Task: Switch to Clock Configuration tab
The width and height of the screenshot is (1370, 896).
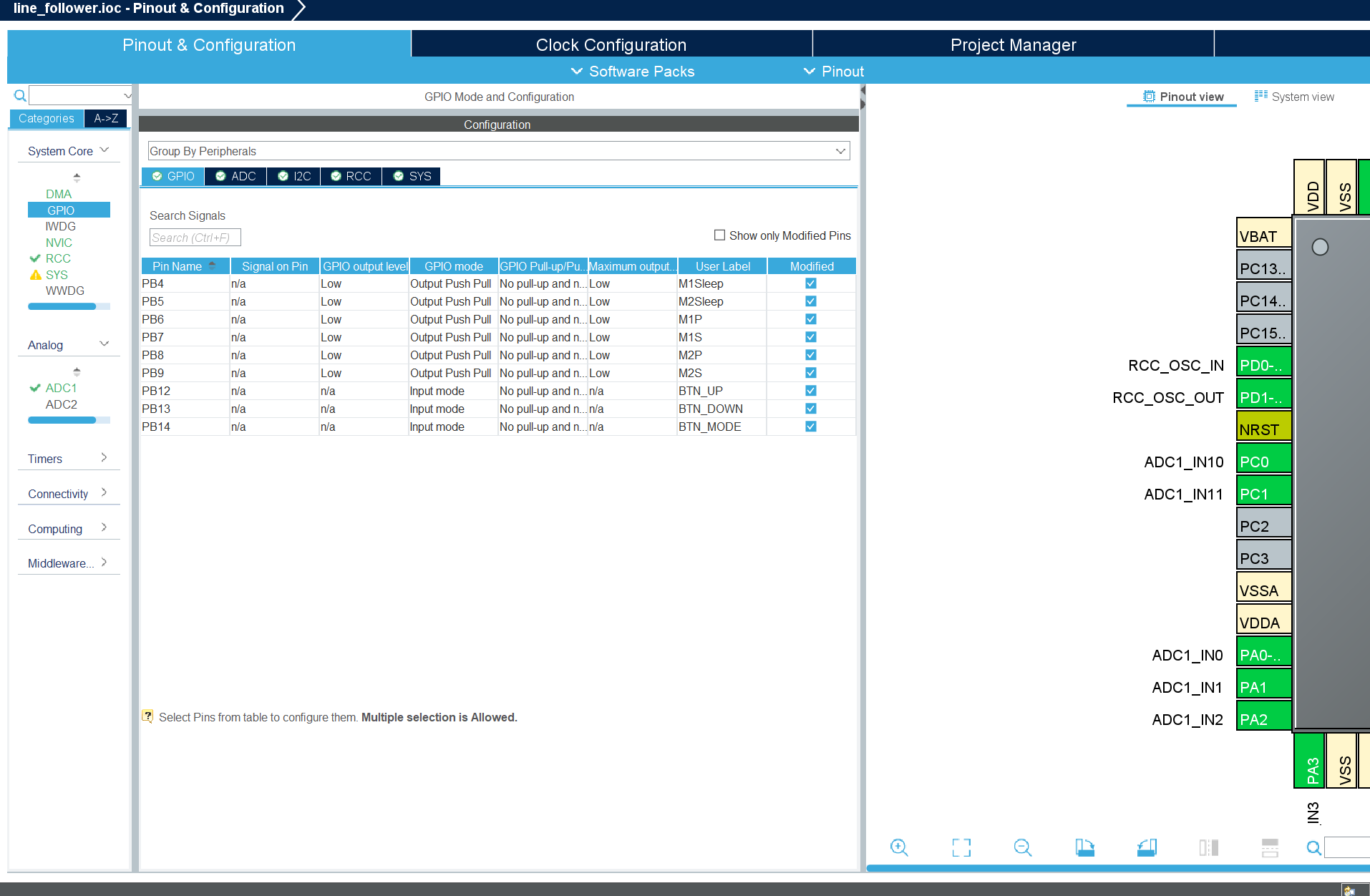Action: pyautogui.click(x=611, y=45)
